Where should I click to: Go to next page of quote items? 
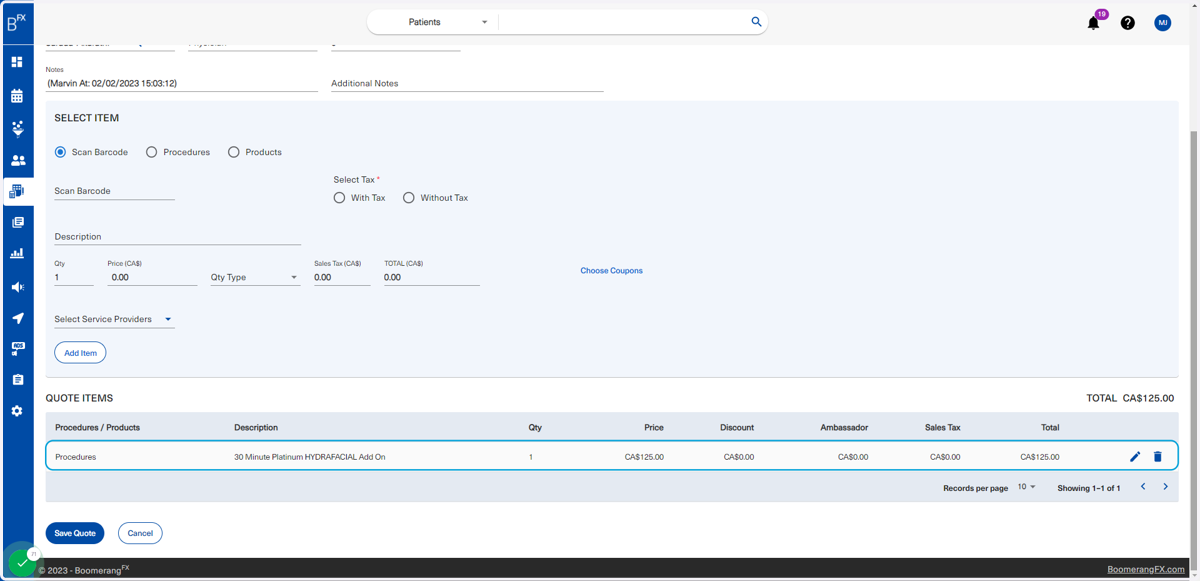(x=1165, y=487)
